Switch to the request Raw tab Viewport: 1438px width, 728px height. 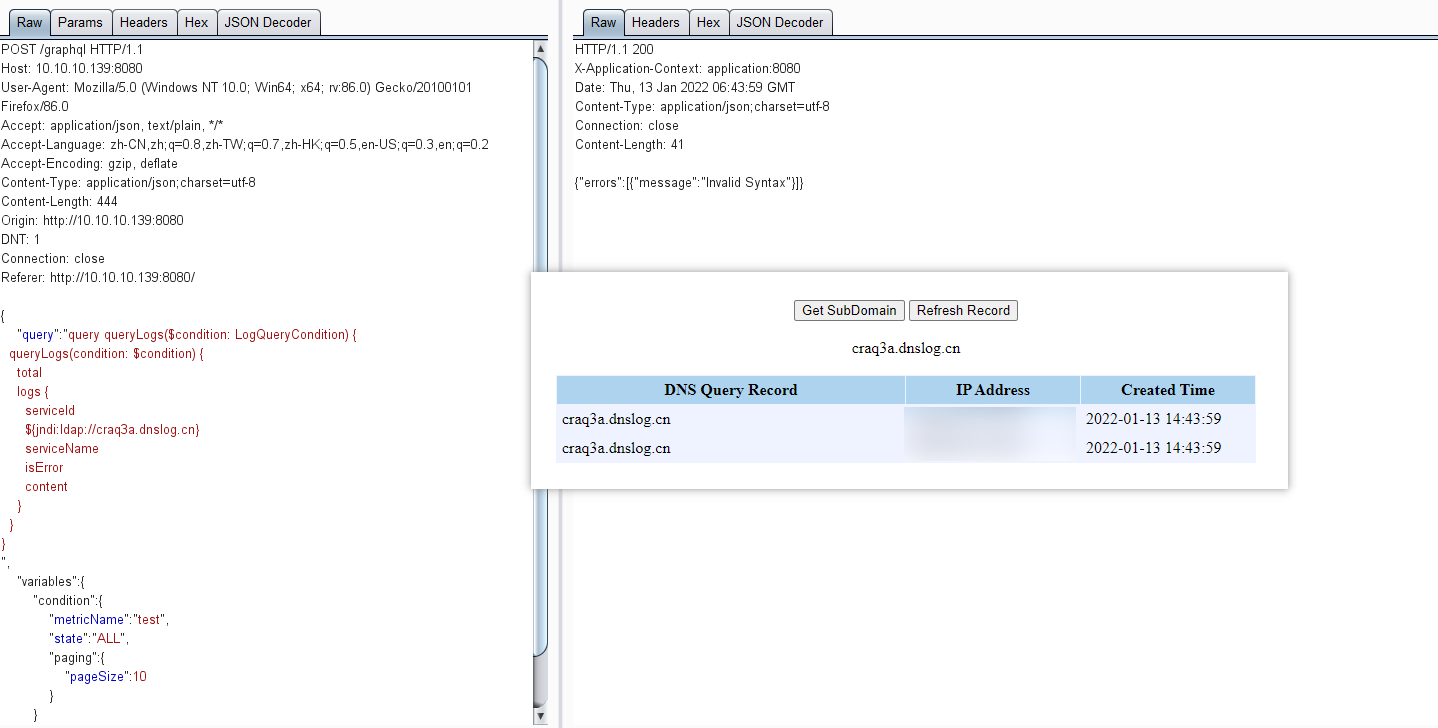pyautogui.click(x=30, y=22)
